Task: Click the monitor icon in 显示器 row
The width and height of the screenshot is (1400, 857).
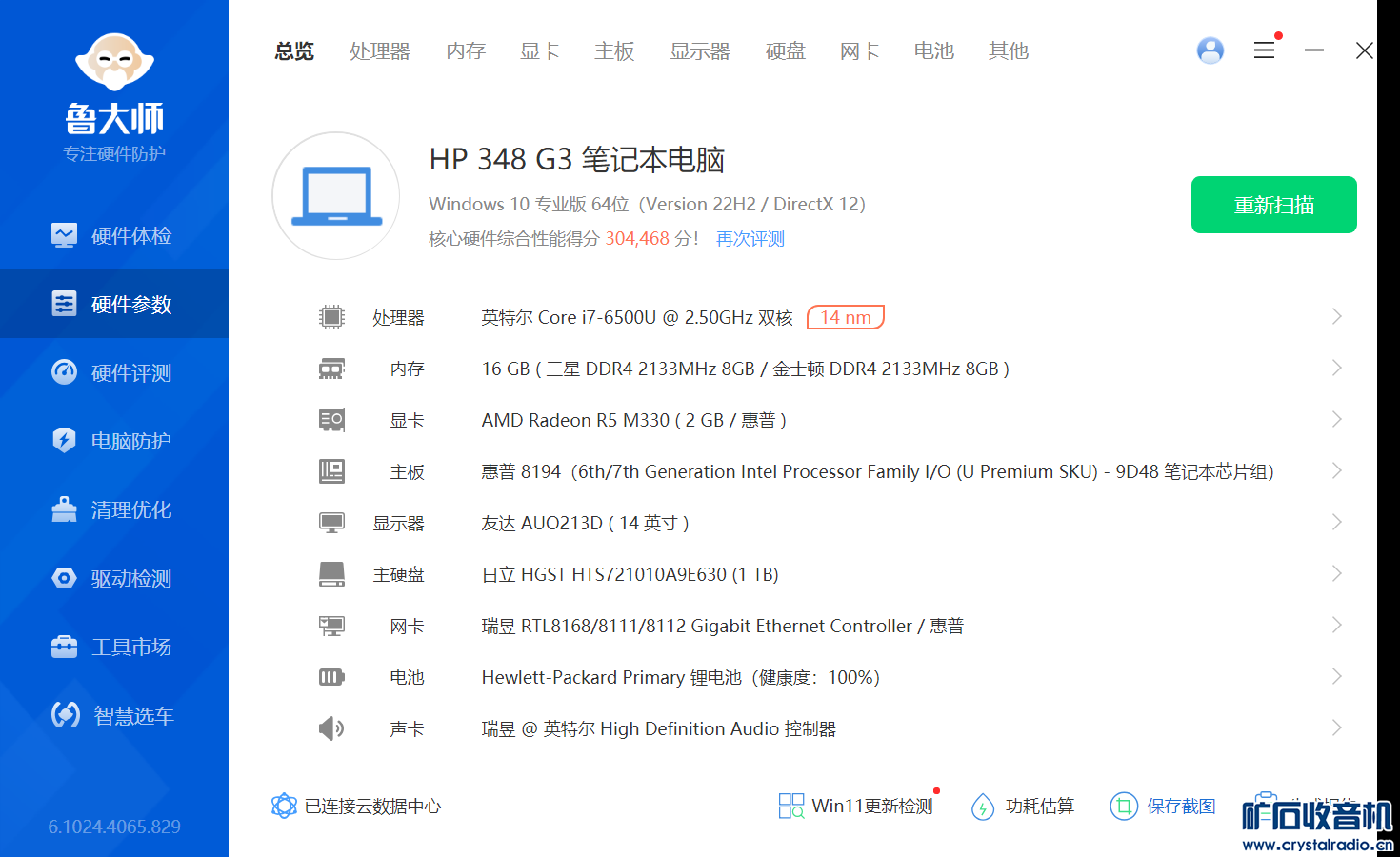Action: click(331, 523)
